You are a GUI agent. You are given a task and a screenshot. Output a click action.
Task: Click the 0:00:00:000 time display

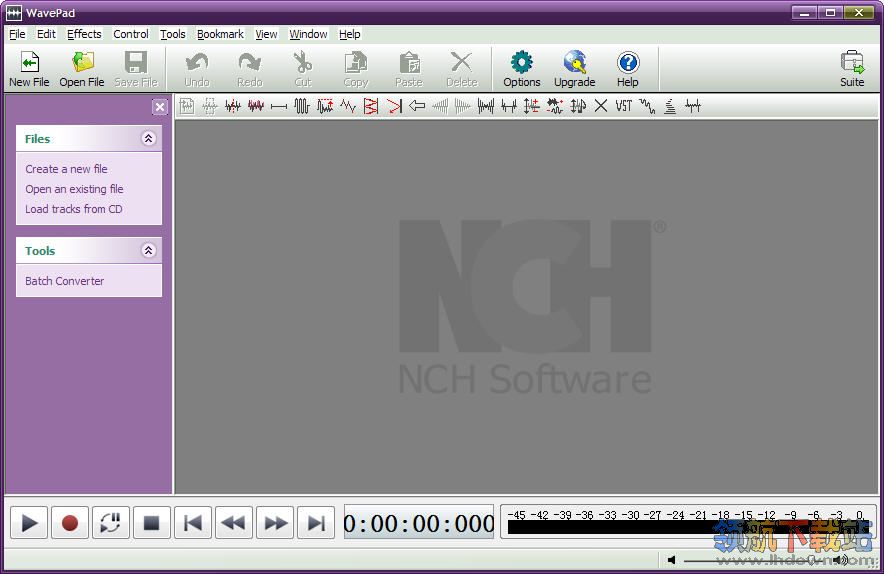pyautogui.click(x=419, y=523)
